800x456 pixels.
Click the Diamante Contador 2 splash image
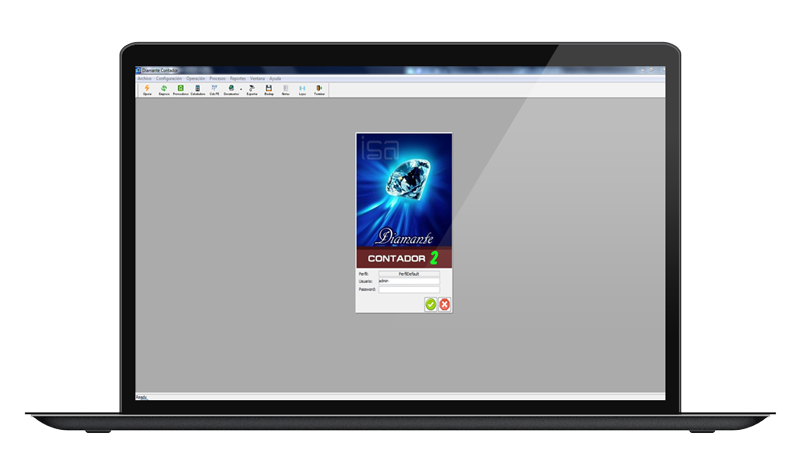(404, 200)
